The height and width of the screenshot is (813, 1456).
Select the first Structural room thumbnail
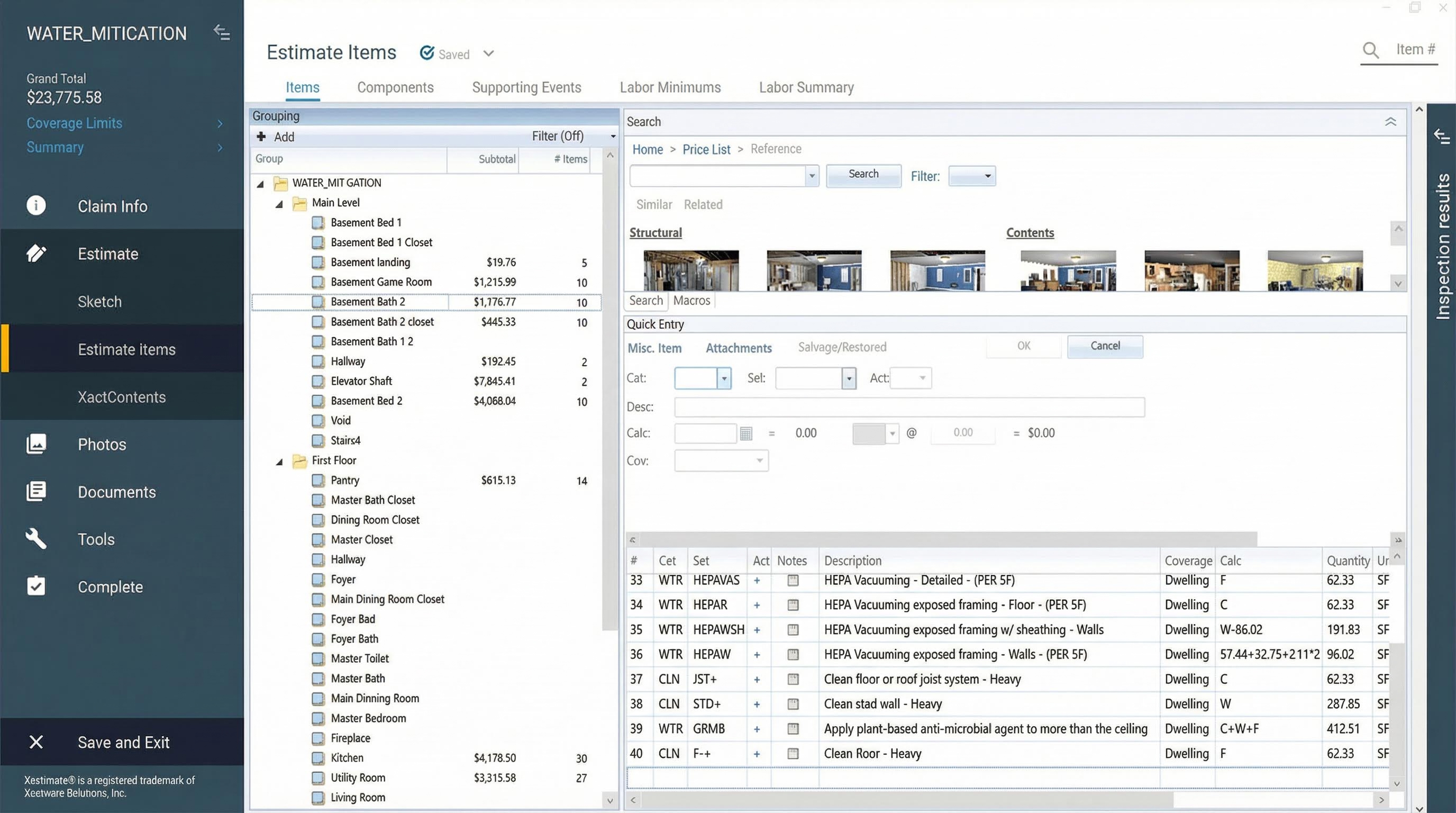[x=690, y=270]
